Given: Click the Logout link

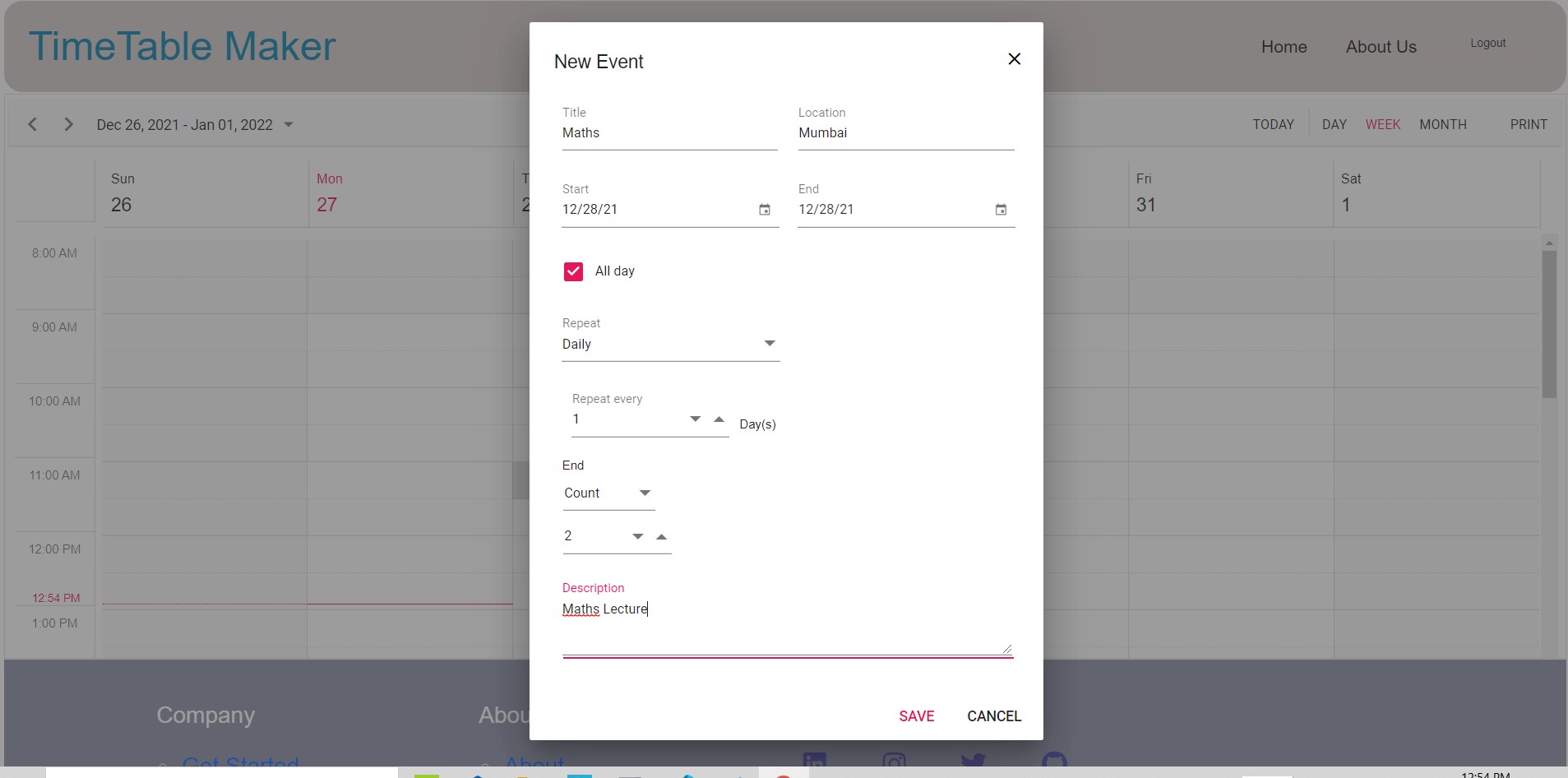Looking at the screenshot, I should point(1487,43).
